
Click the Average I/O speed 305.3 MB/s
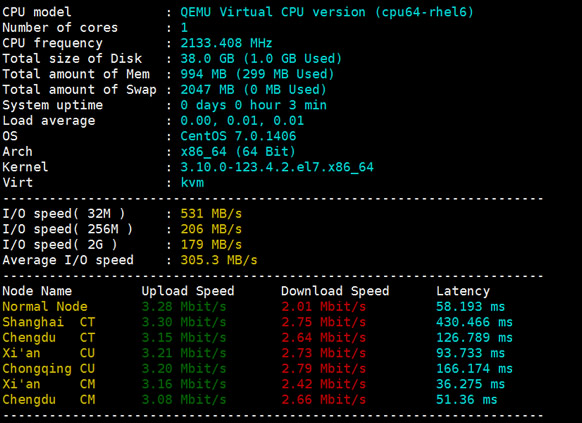tap(219, 260)
